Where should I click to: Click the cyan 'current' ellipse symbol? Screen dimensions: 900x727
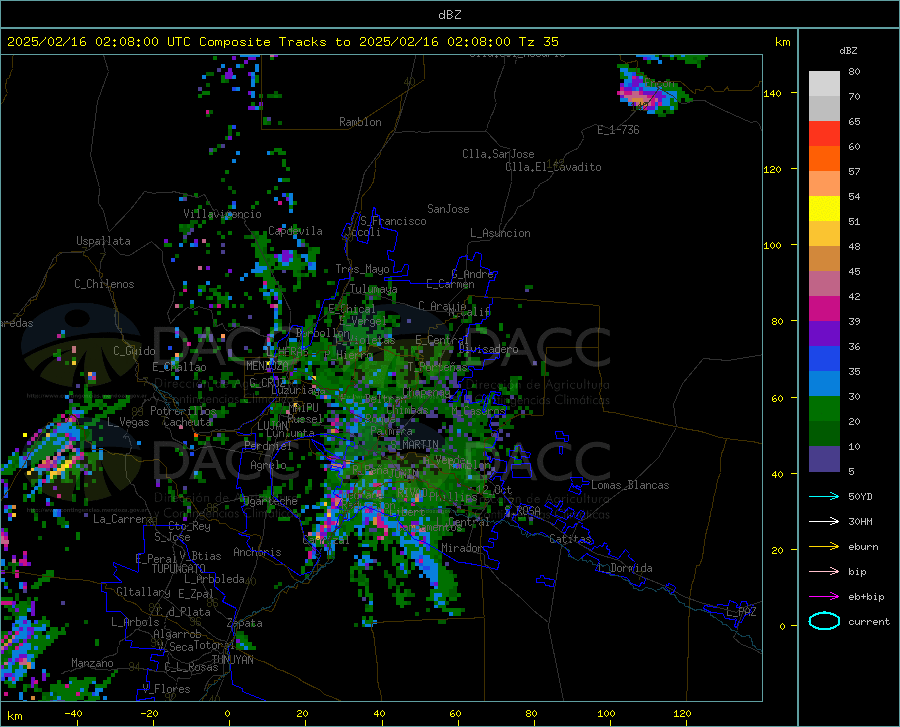824,621
